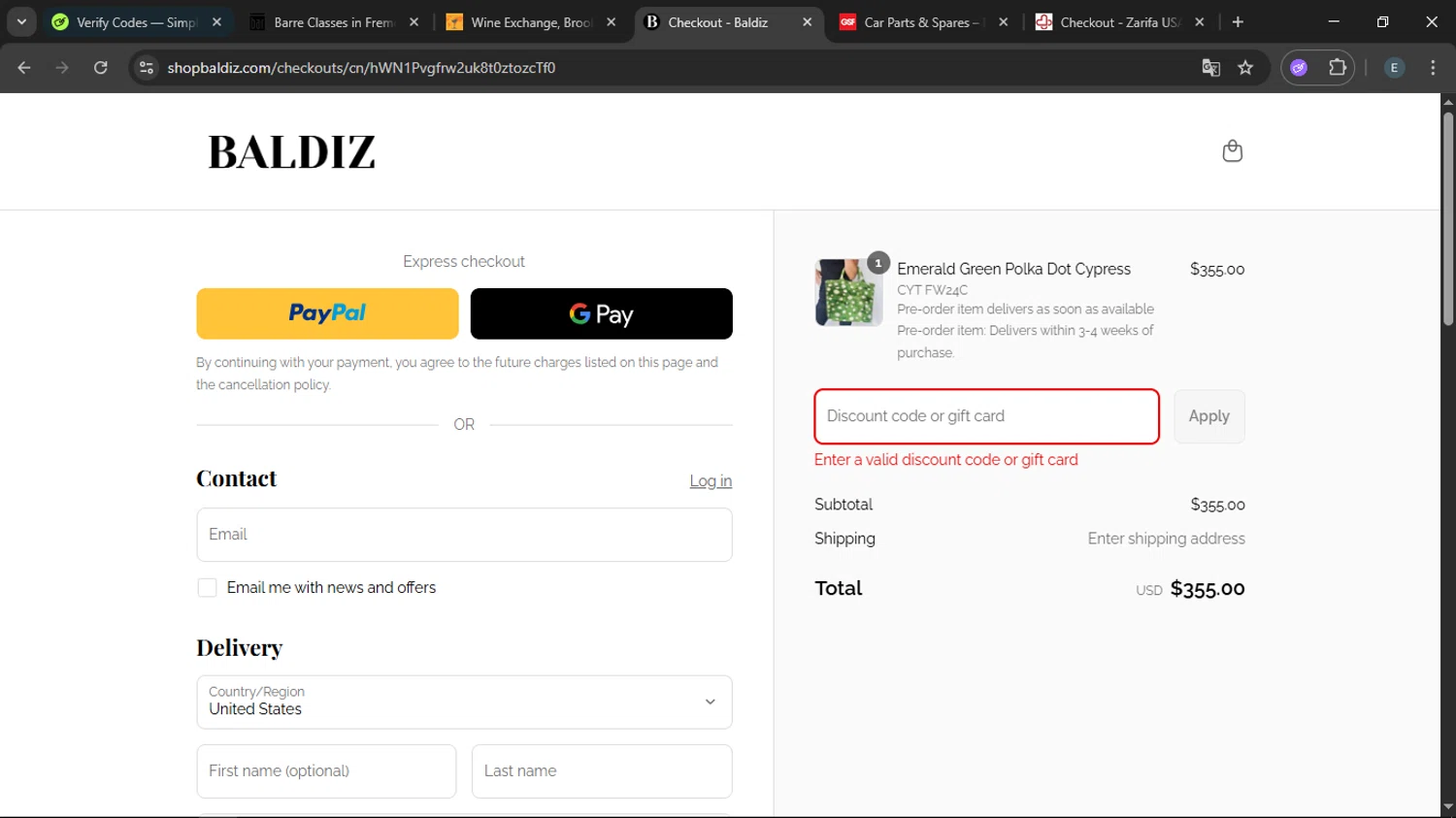
Task: Bookmark this page with the star icon
Action: tap(1245, 68)
